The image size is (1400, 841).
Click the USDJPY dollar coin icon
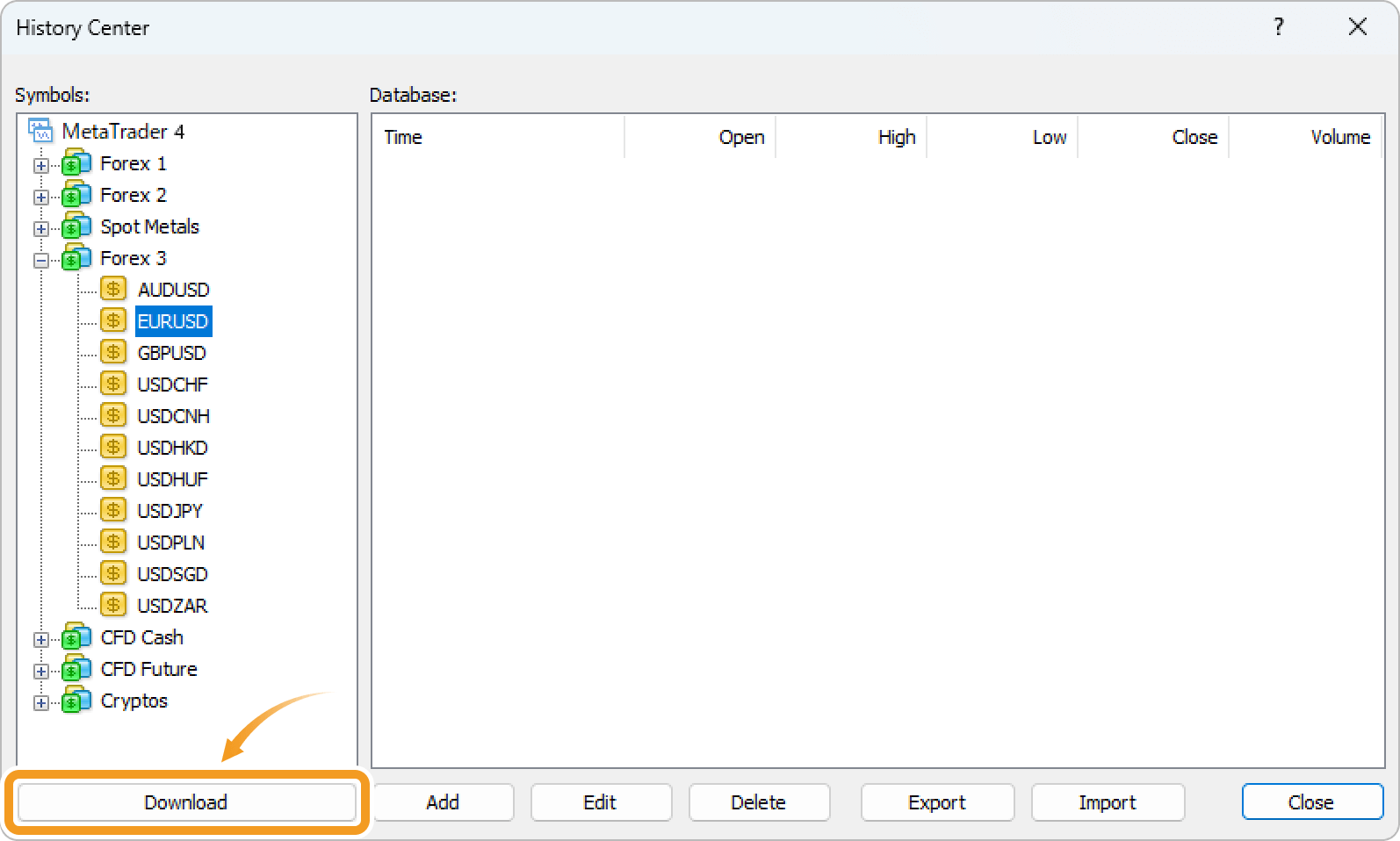tap(113, 510)
